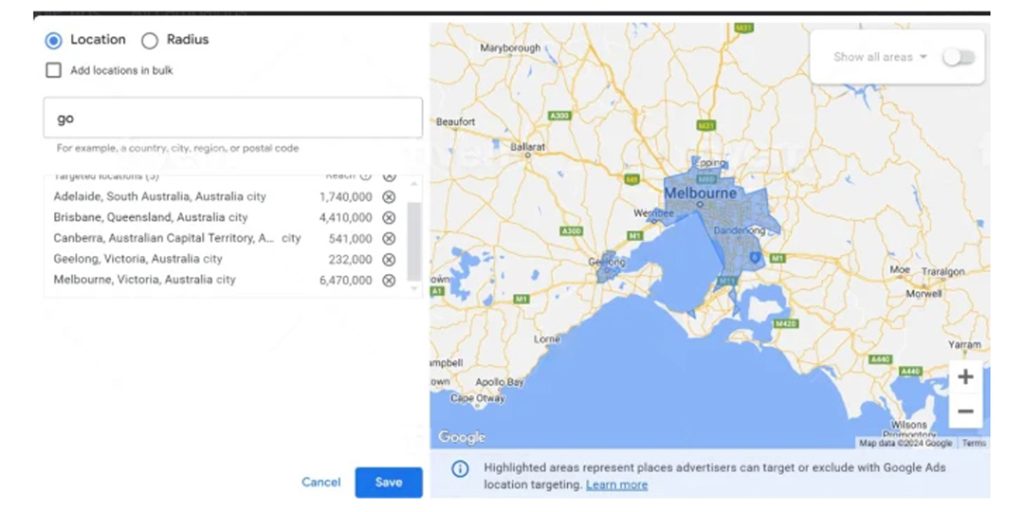Remove Melbourne from targeted locations
Image resolution: width=1024 pixels, height=512 pixels.
pos(389,281)
